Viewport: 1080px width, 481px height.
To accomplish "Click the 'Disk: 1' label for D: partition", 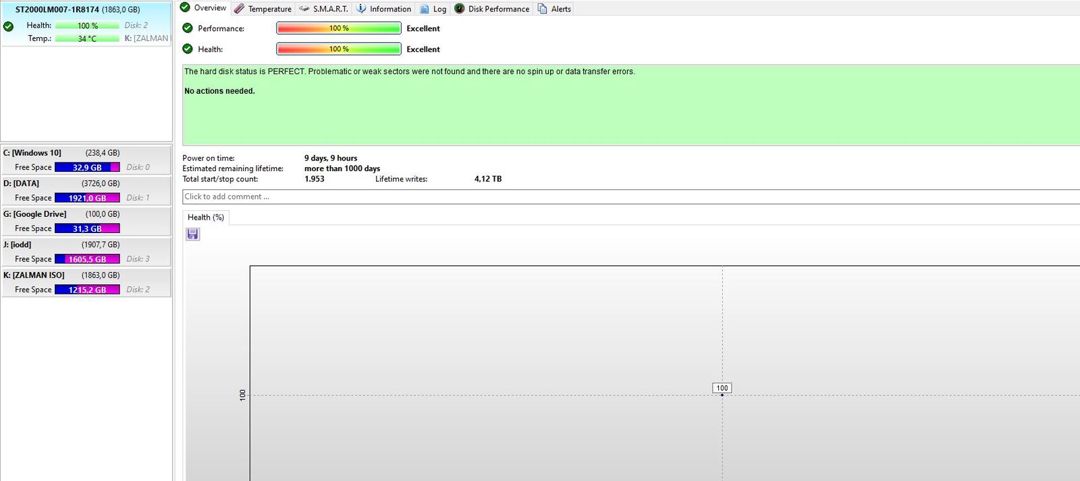I will tap(138, 198).
